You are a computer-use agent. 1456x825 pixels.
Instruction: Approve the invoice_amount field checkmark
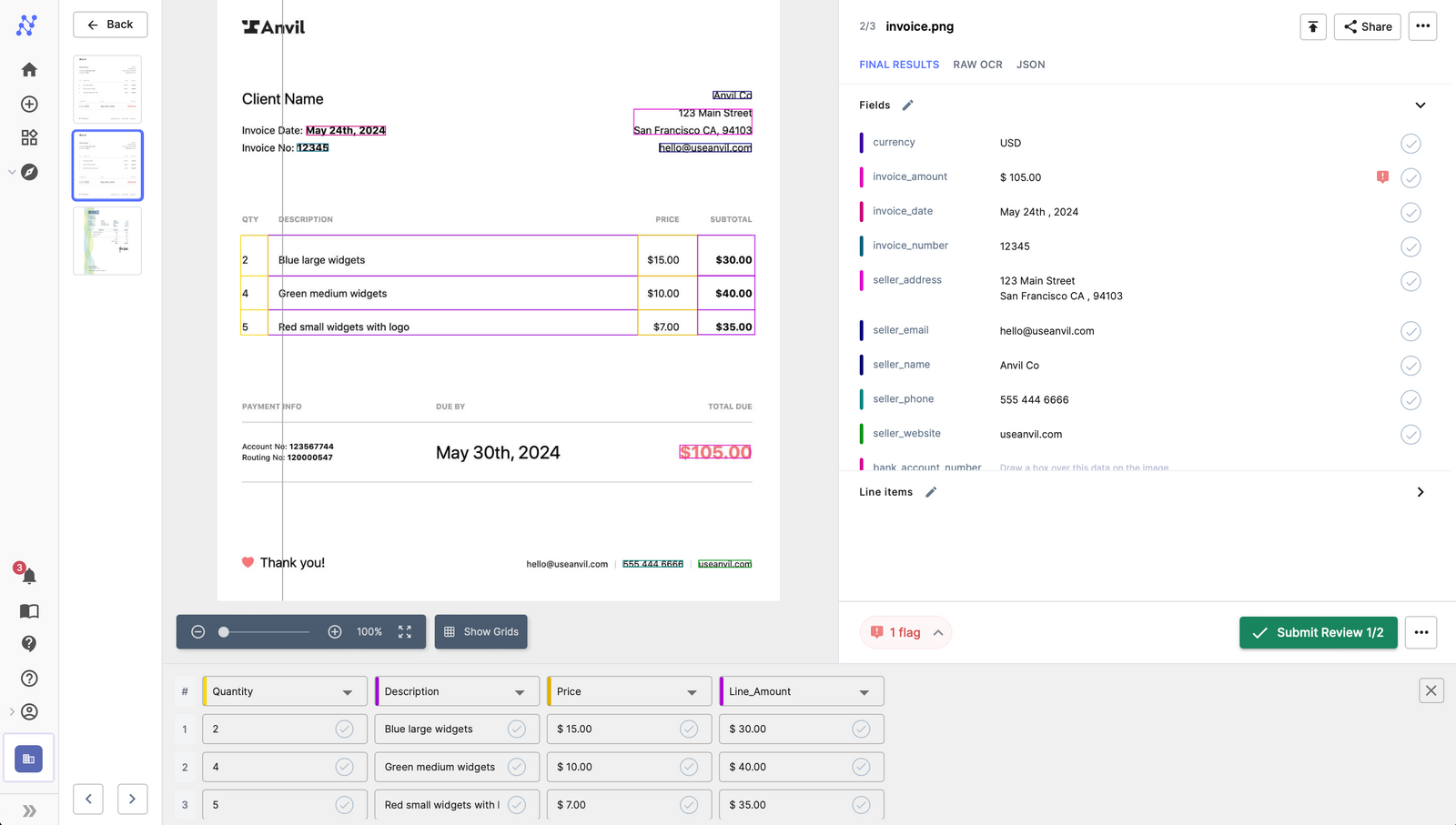pyautogui.click(x=1410, y=178)
